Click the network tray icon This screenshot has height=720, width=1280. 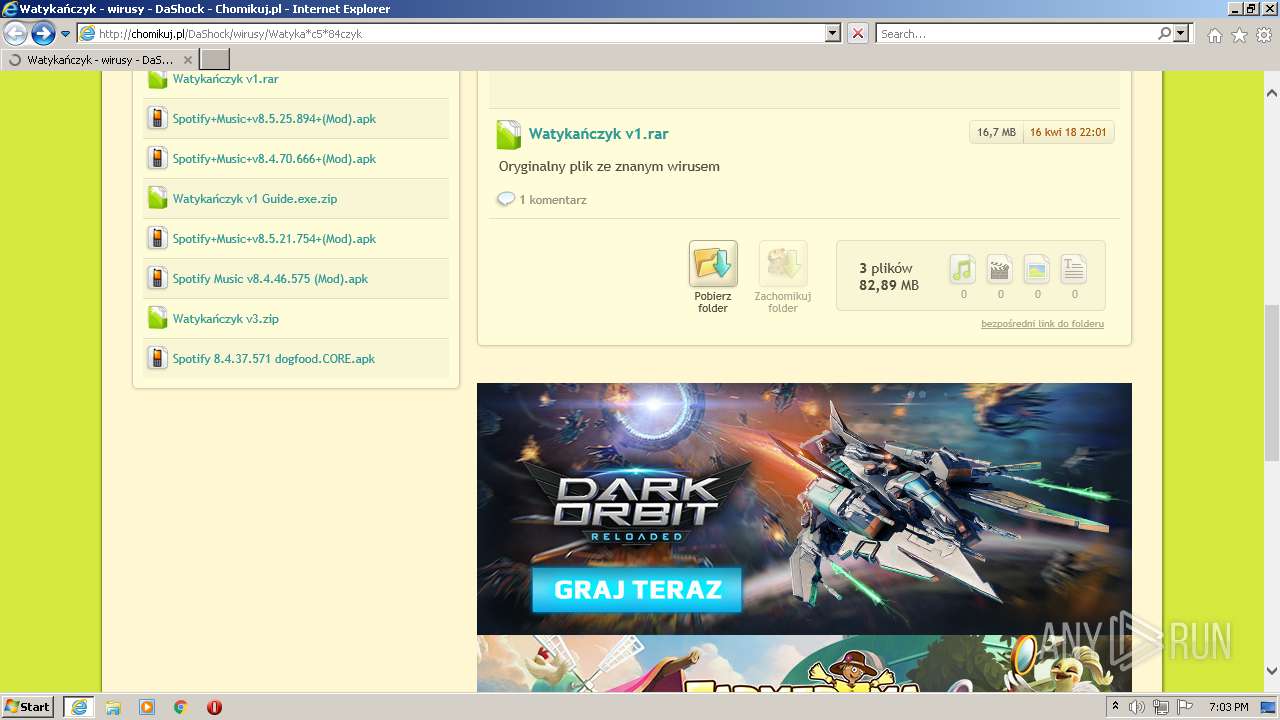click(1161, 707)
